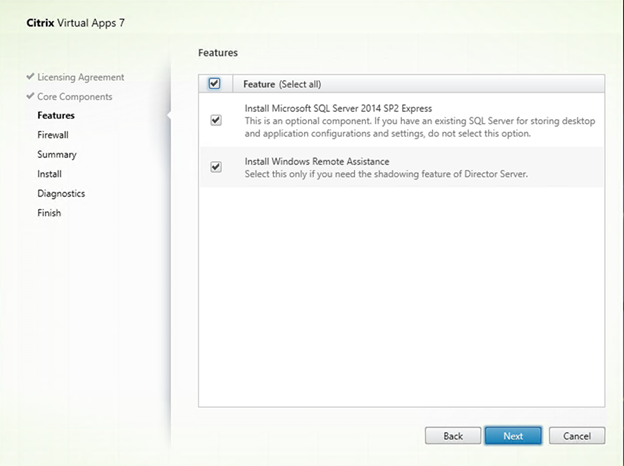Select the Firewall step in sidebar
The height and width of the screenshot is (466, 624).
pos(53,135)
